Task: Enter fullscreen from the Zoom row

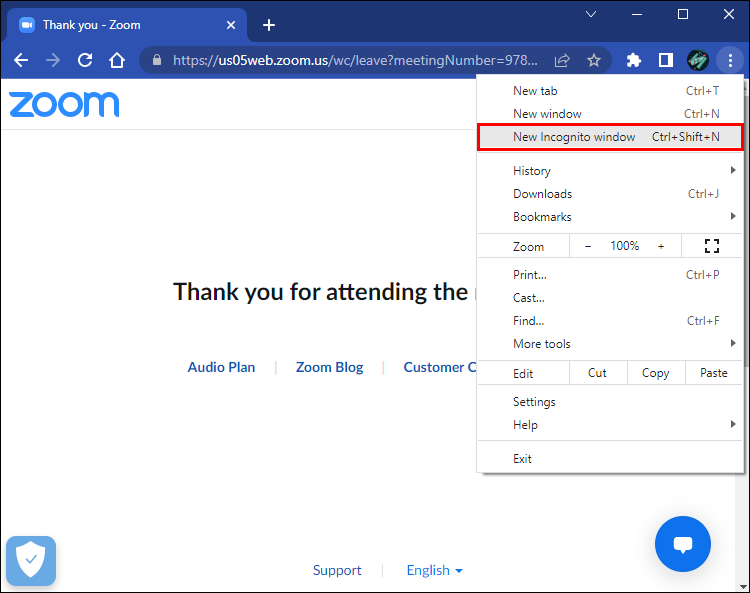Action: (x=712, y=246)
